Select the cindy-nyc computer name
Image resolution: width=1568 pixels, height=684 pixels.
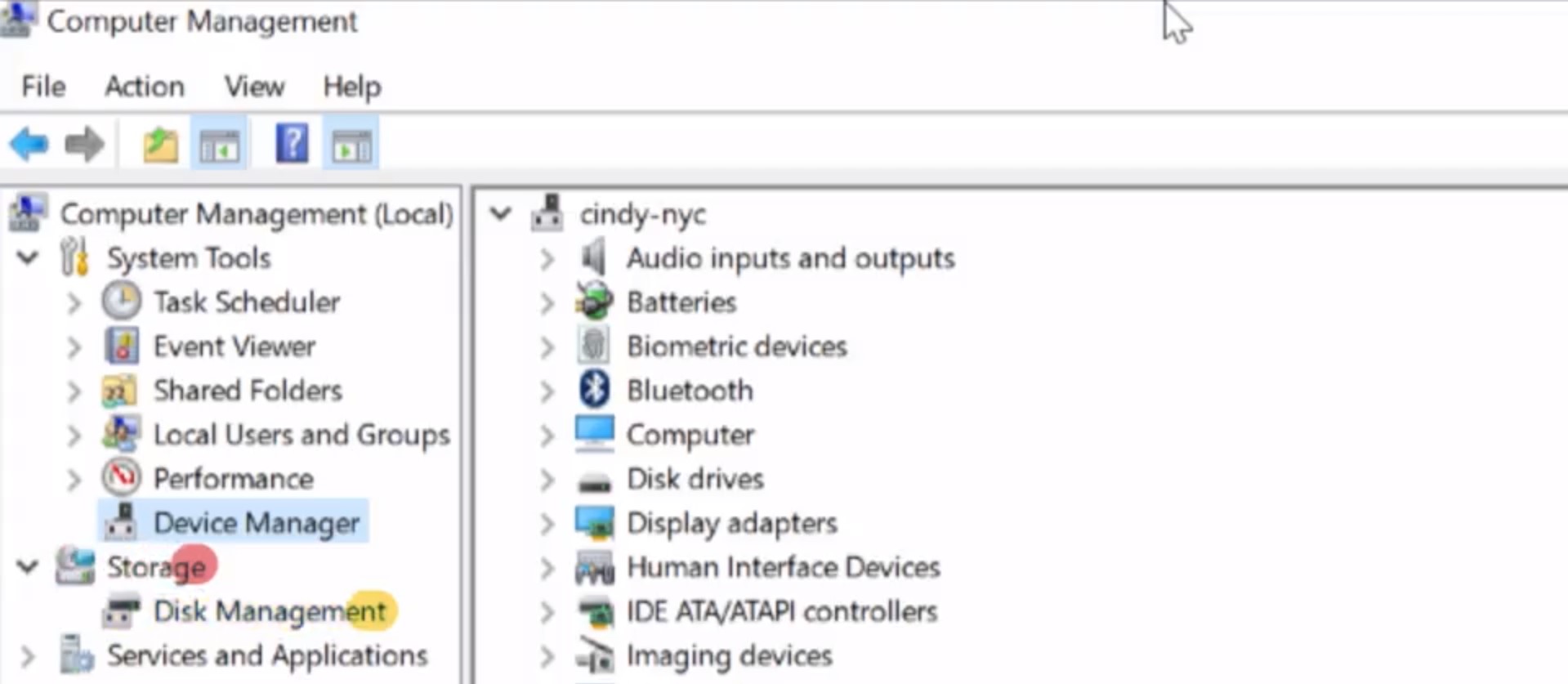pyautogui.click(x=643, y=214)
